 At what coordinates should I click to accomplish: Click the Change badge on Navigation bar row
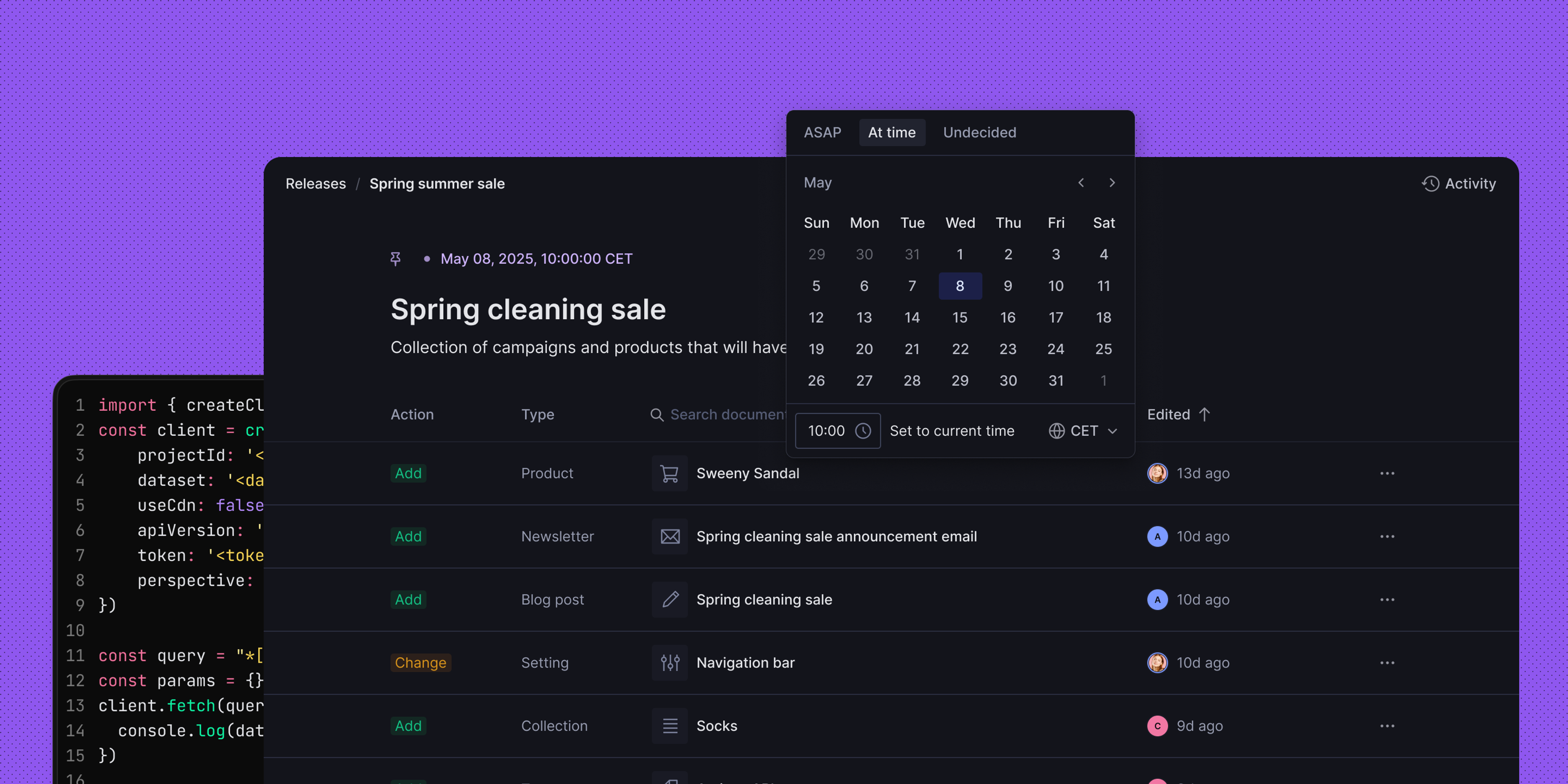(421, 662)
